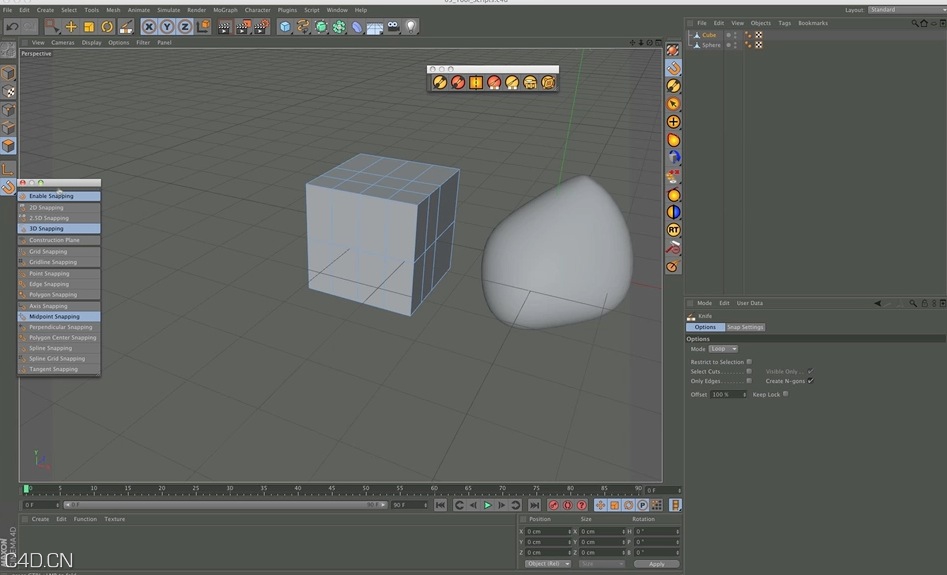
Task: Enable Tangent Snapping
Action: [x=59, y=368]
